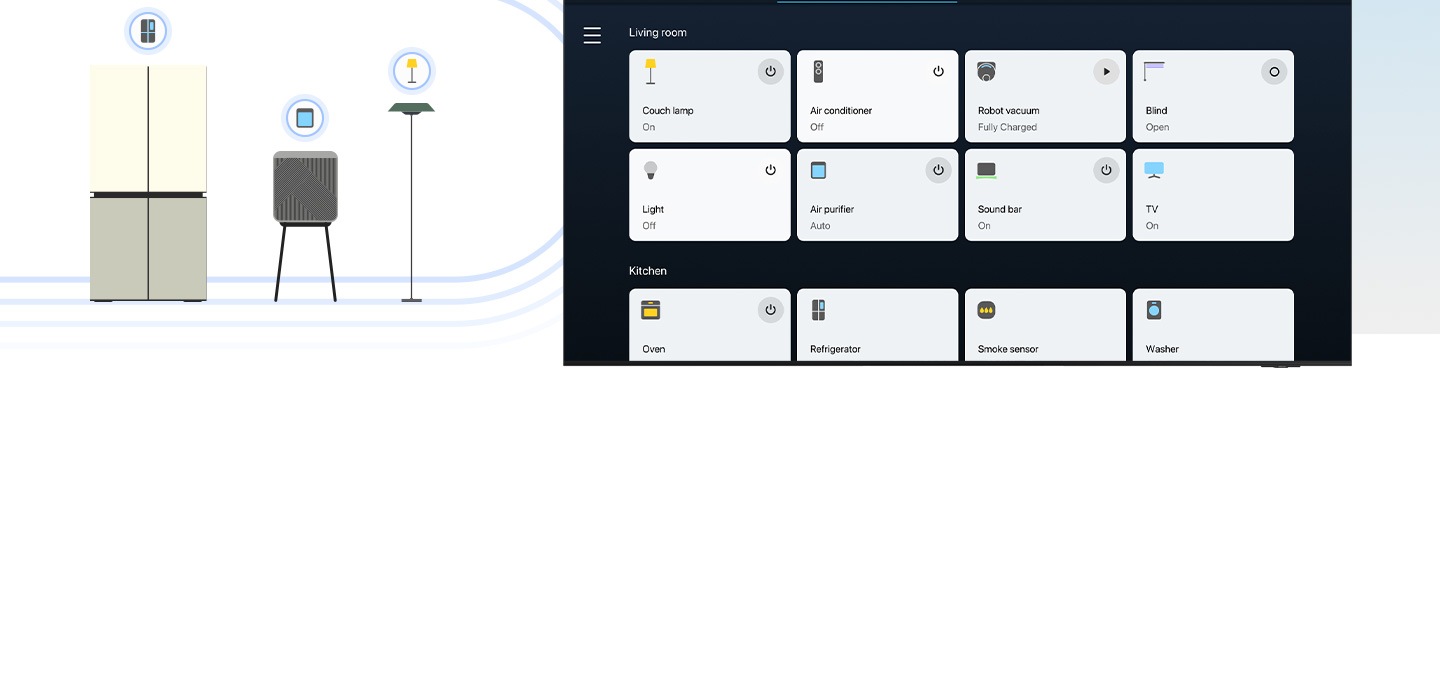1440x678 pixels.
Task: Switch on the Light power button
Action: [x=770, y=170]
